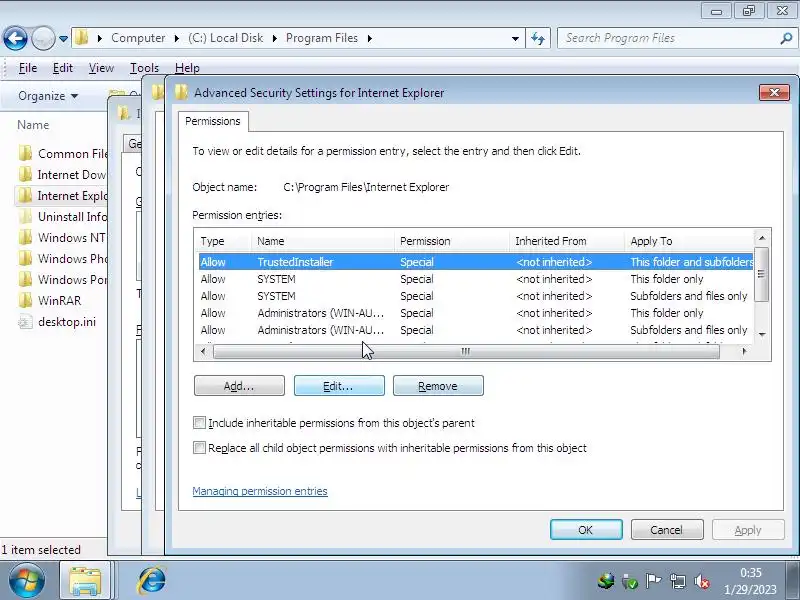Open the recent pages dropdown arrow

[63, 39]
